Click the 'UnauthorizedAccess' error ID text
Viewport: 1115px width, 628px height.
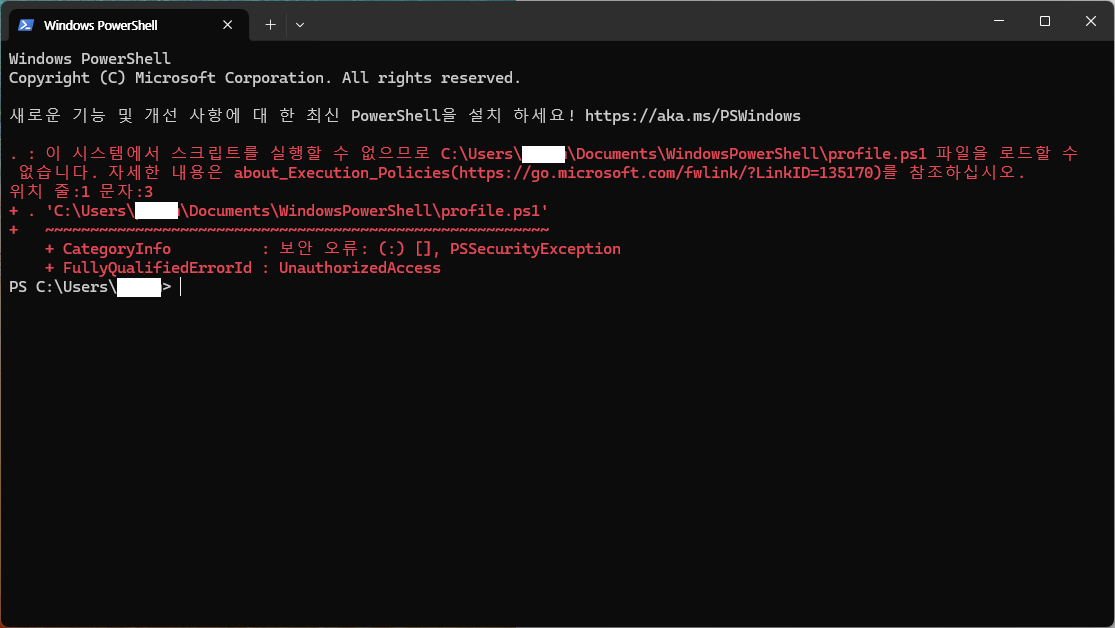click(360, 268)
